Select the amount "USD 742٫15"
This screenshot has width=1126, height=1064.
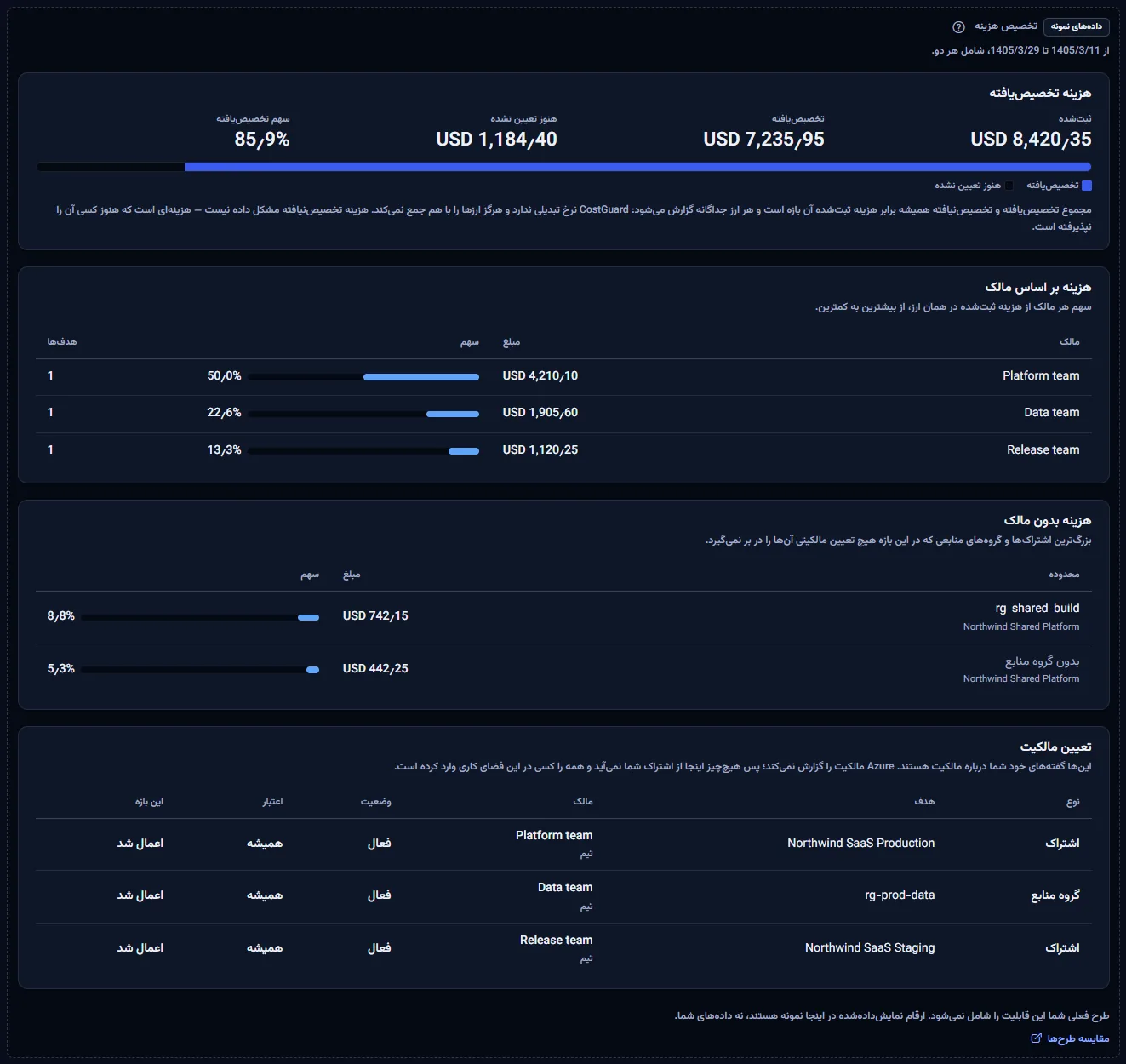point(375,615)
